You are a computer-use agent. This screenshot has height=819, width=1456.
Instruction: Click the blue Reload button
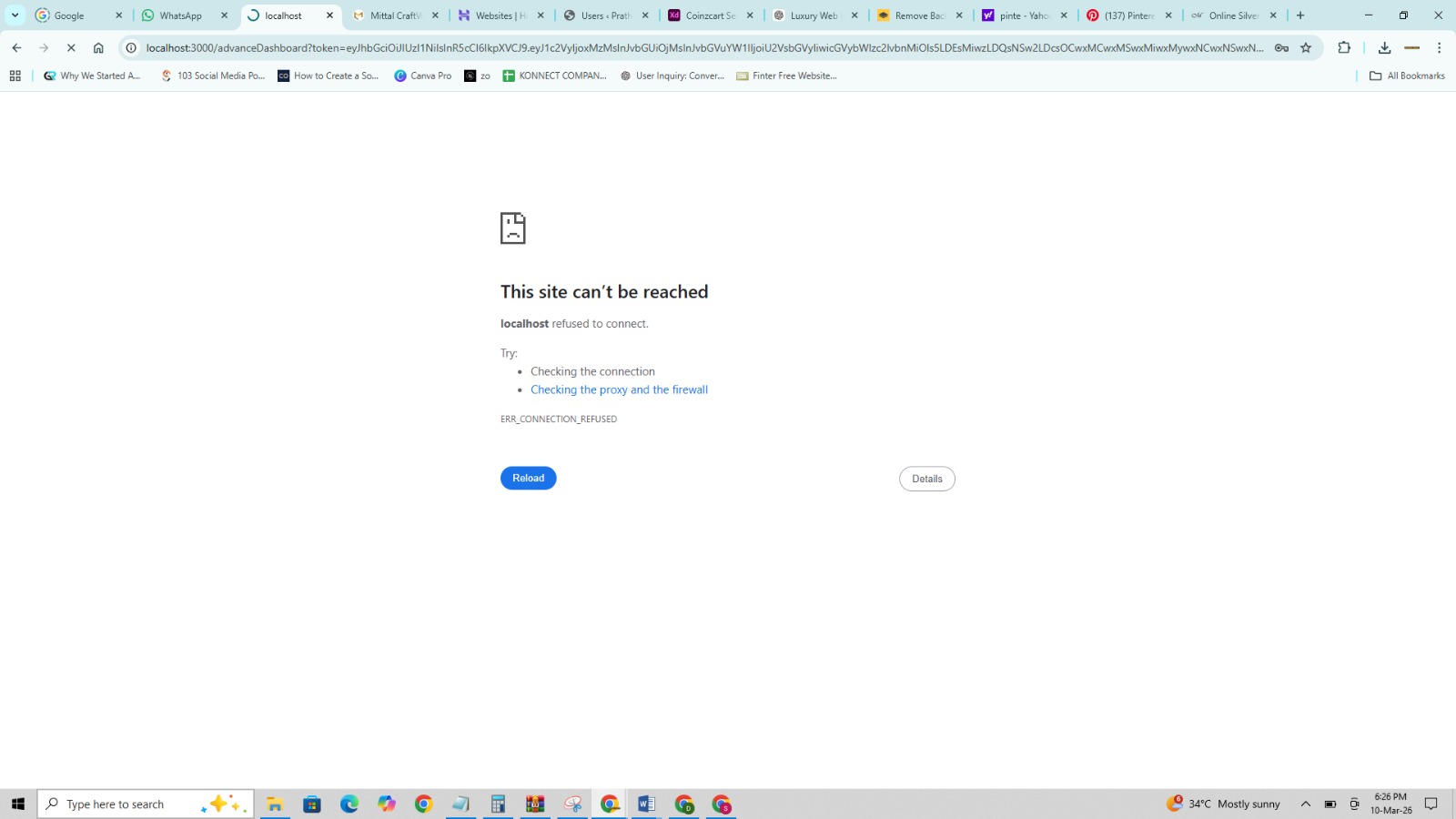click(x=528, y=479)
